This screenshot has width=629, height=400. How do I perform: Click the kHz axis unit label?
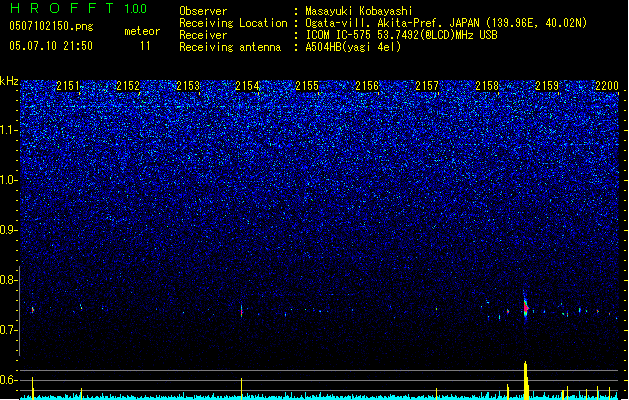(9, 81)
